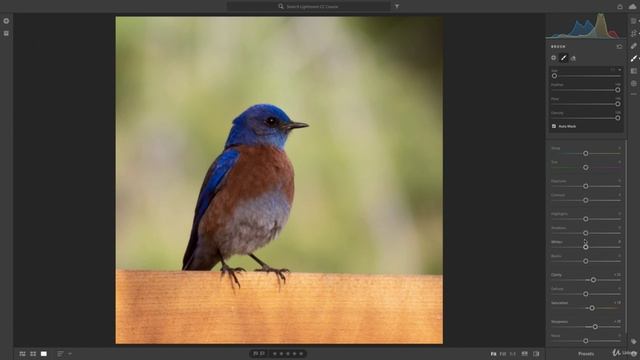Adjust the Saturation slider handle
This screenshot has height=360, width=640.
[592, 308]
